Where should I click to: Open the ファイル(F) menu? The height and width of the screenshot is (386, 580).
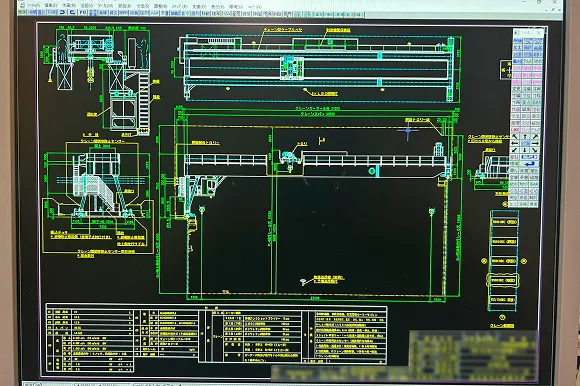[33, 6]
